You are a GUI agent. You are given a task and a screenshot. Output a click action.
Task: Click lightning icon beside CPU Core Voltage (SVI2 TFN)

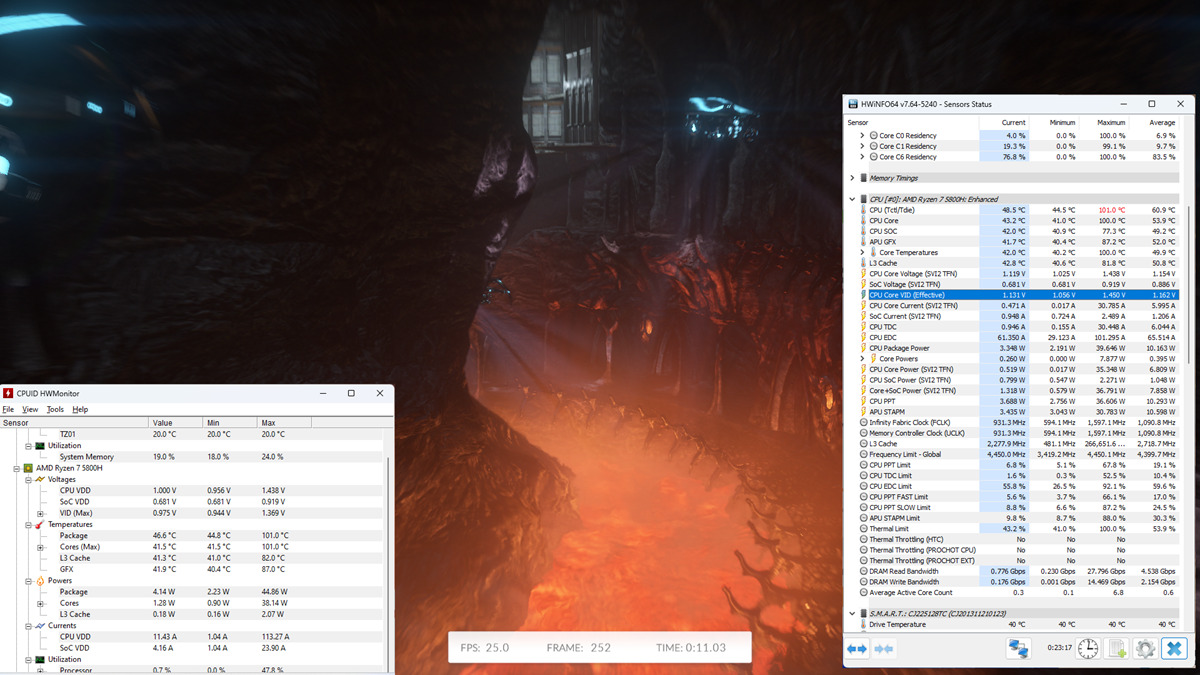click(863, 273)
